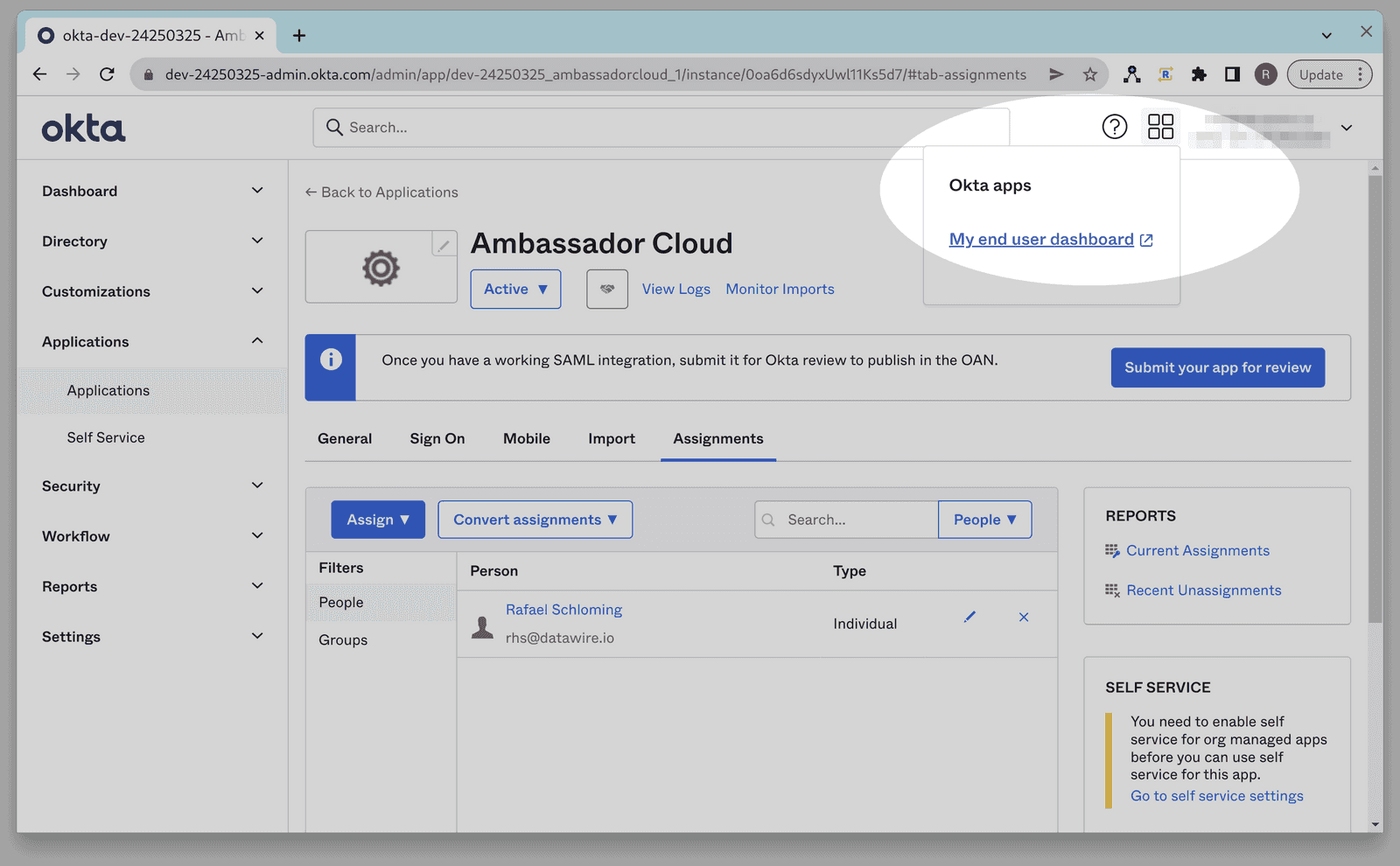Open the tab search chevron in Chrome
This screenshot has height=866, width=1400.
1326,36
